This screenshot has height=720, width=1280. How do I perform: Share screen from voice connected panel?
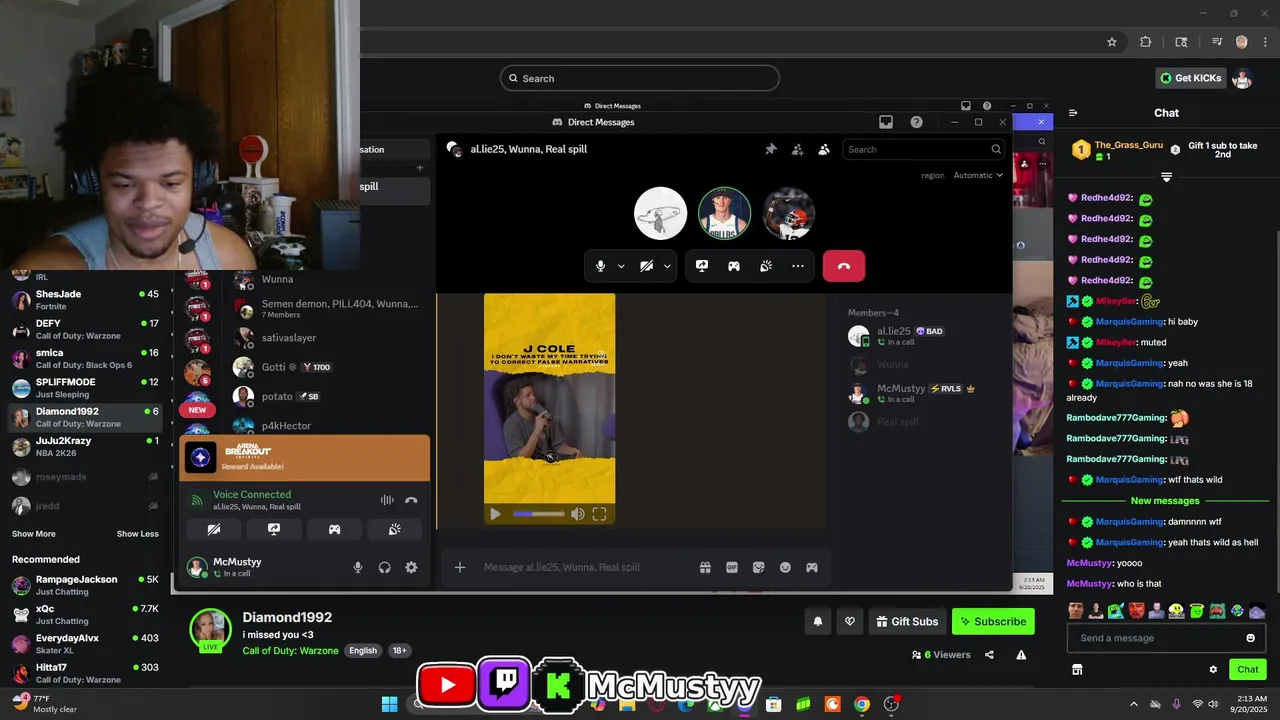[274, 529]
